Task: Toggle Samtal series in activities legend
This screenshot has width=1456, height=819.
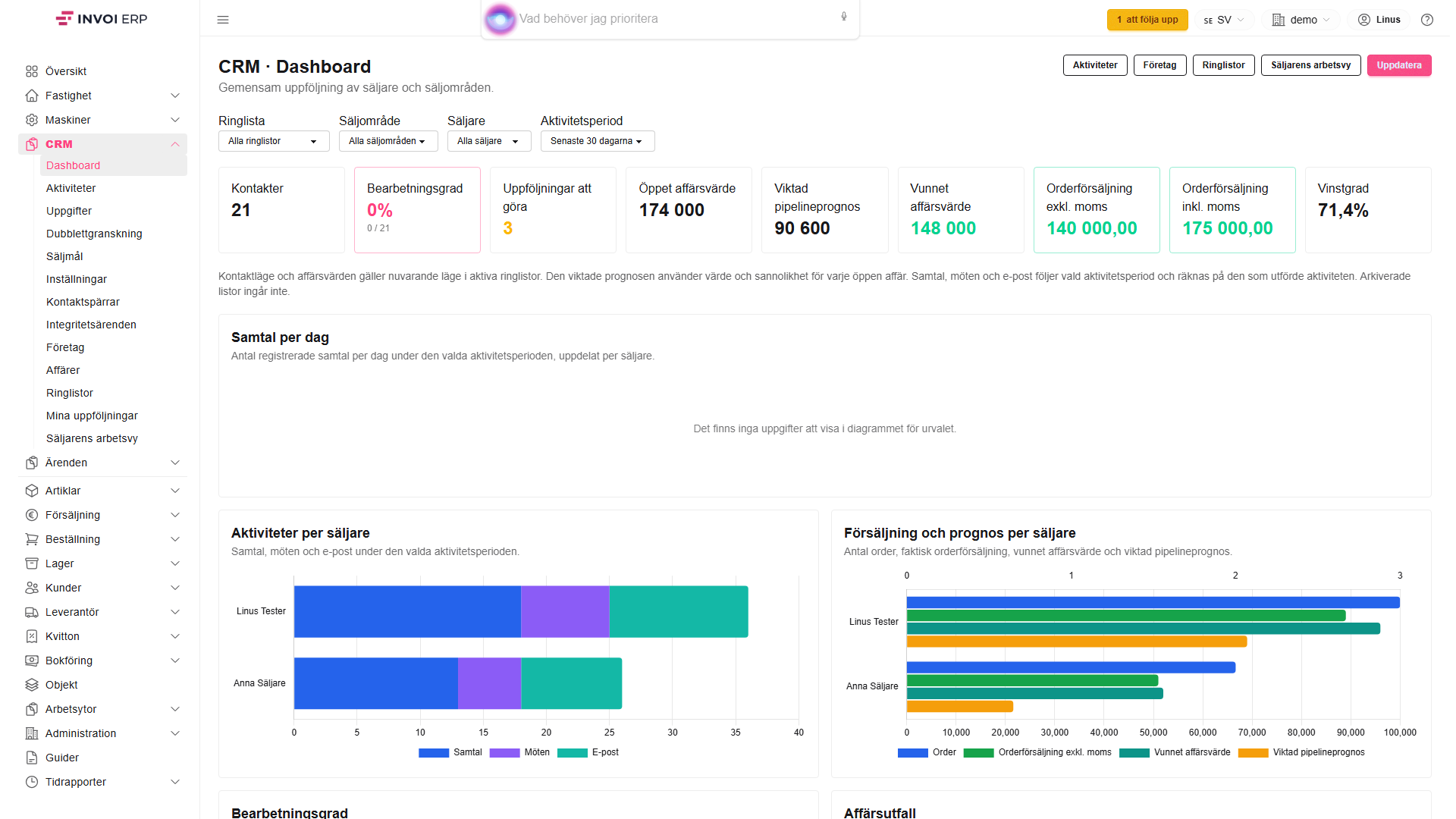Action: pos(450,752)
